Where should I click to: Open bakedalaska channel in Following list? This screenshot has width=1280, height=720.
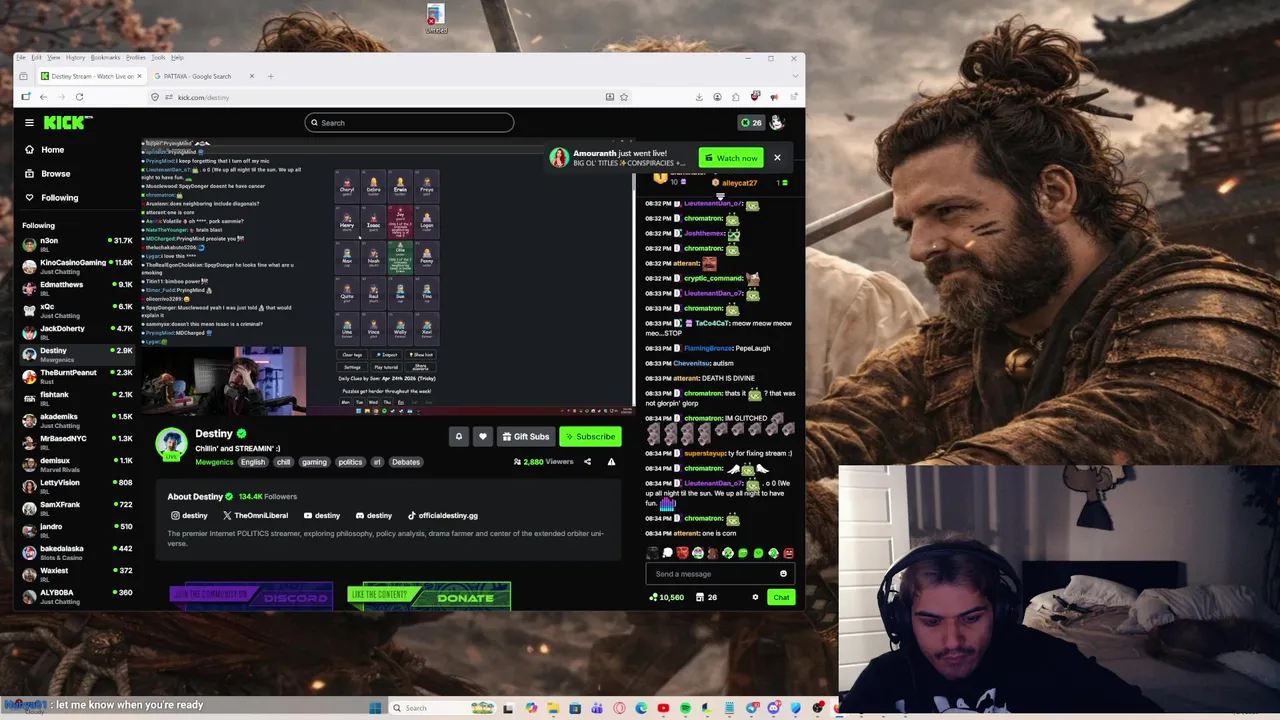pyautogui.click(x=77, y=552)
